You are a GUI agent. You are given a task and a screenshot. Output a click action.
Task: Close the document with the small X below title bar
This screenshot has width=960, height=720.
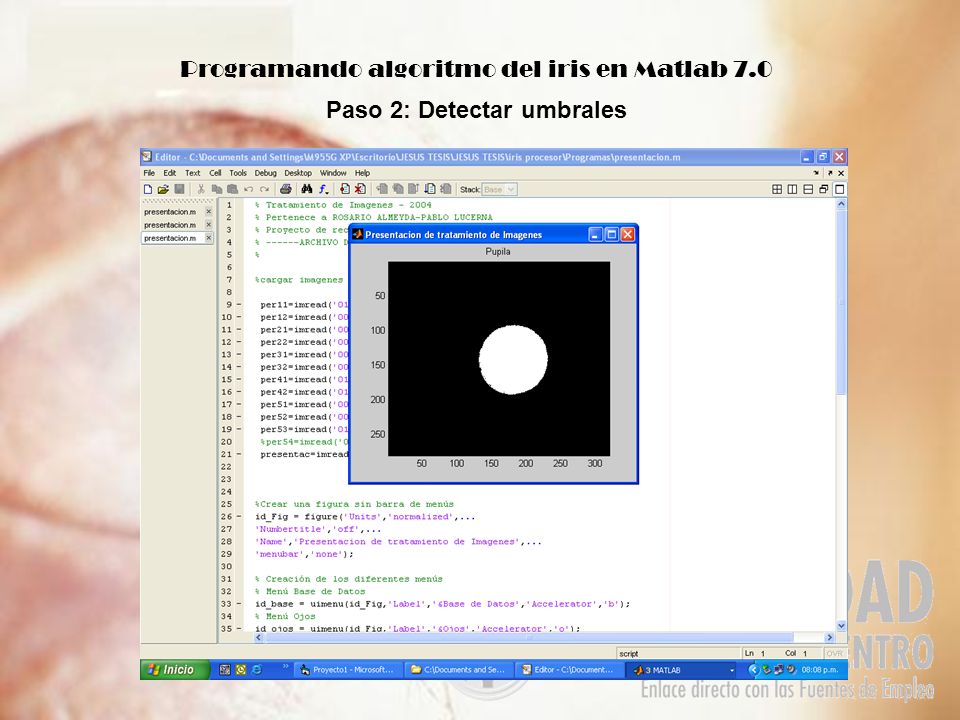click(x=841, y=173)
